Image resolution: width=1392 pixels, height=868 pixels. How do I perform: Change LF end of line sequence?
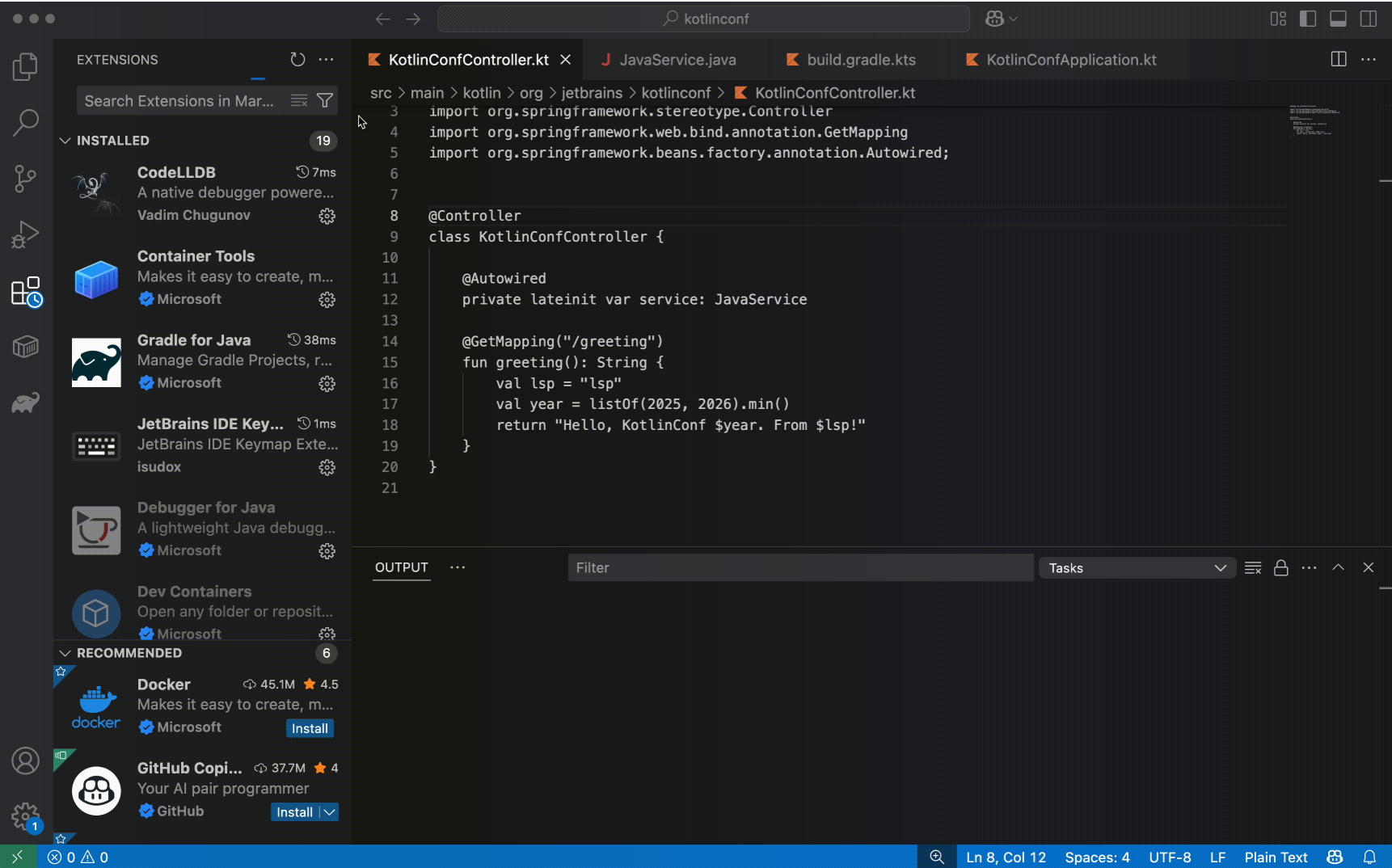coord(1217,857)
